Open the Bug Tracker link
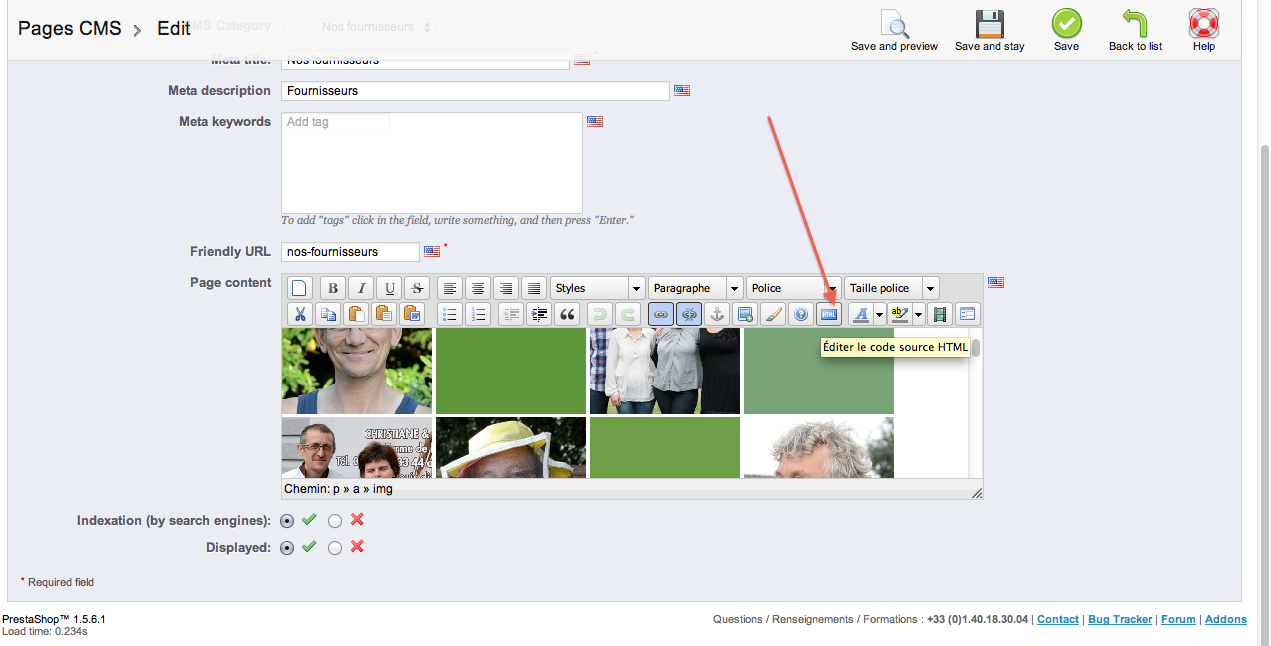The width and height of the screenshot is (1271, 646). pos(1120,619)
